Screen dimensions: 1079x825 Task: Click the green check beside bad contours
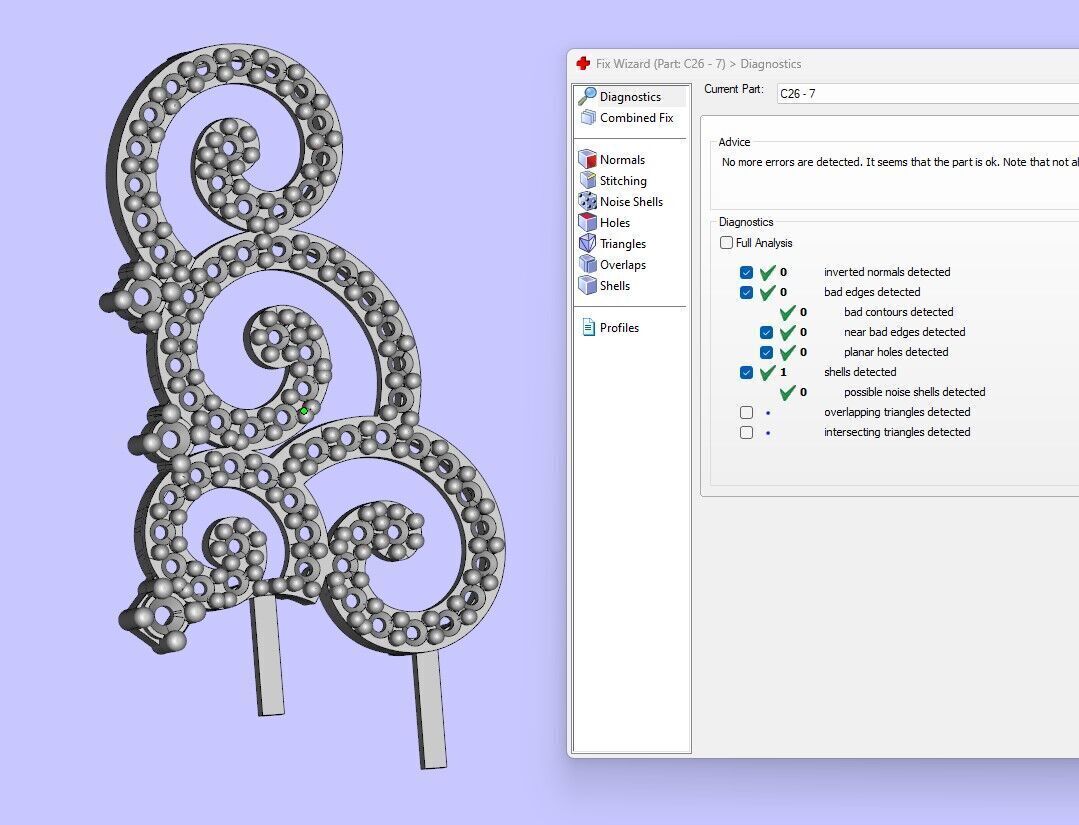click(x=787, y=312)
